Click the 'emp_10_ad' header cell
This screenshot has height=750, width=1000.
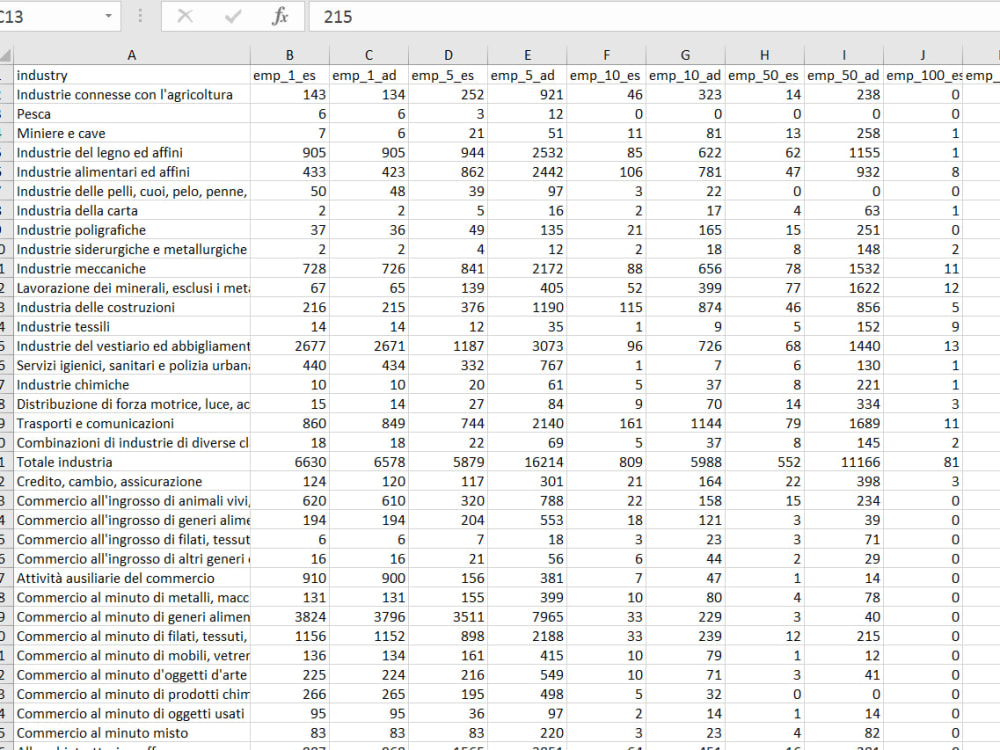coord(685,75)
